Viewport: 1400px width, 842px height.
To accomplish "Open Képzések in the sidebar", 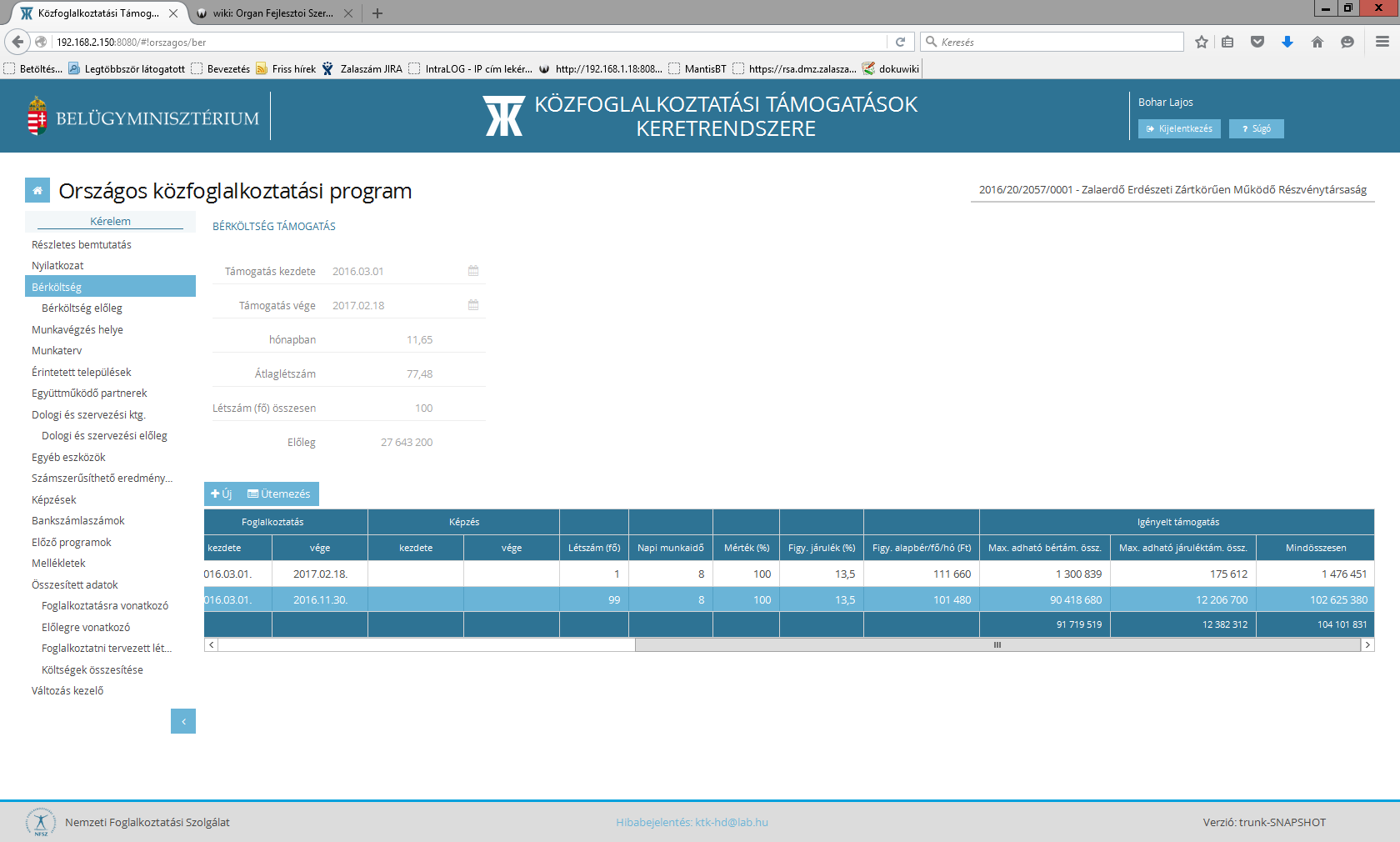I will tap(54, 499).
